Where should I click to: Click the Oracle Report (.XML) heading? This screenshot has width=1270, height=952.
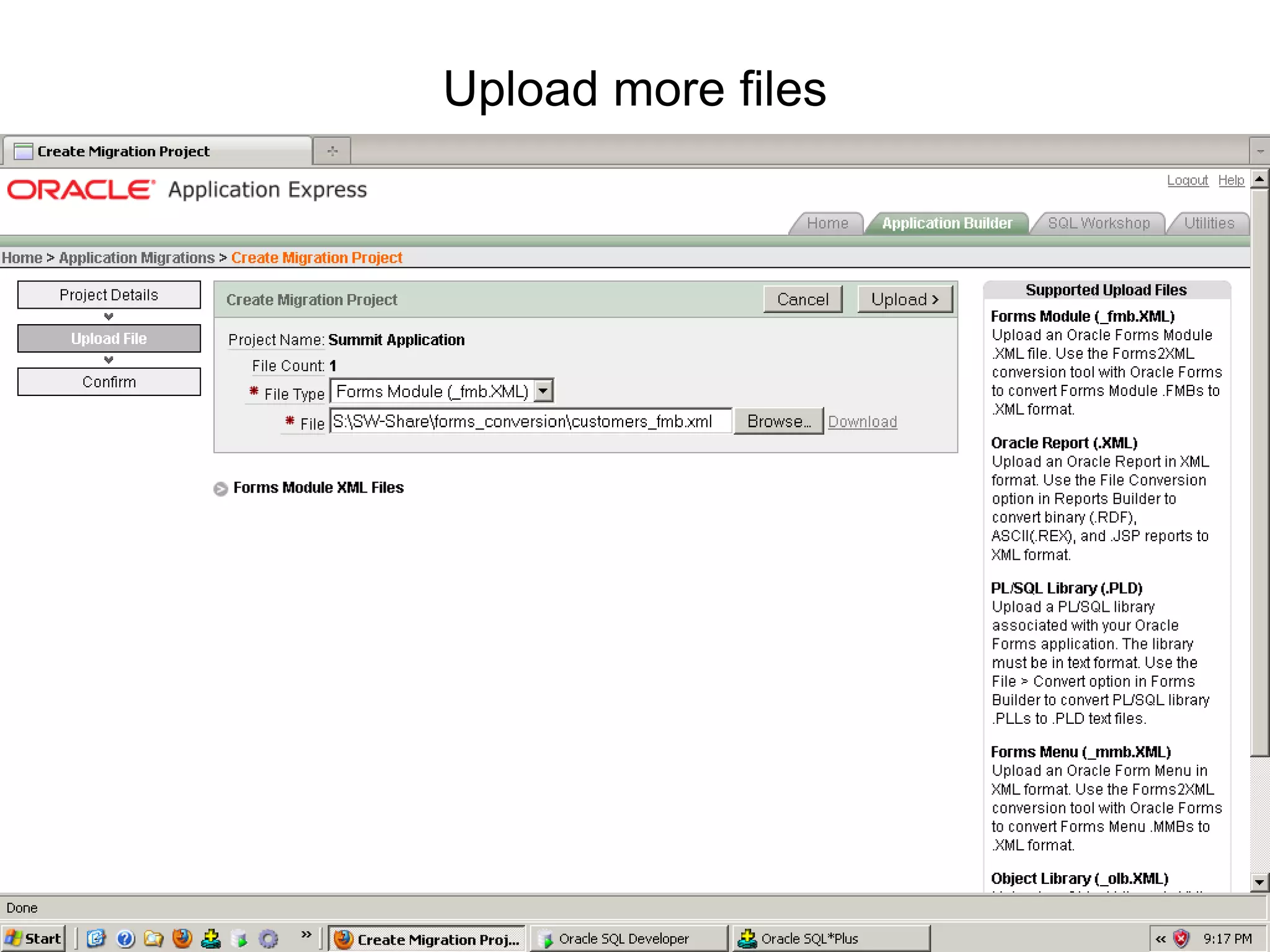point(1064,443)
